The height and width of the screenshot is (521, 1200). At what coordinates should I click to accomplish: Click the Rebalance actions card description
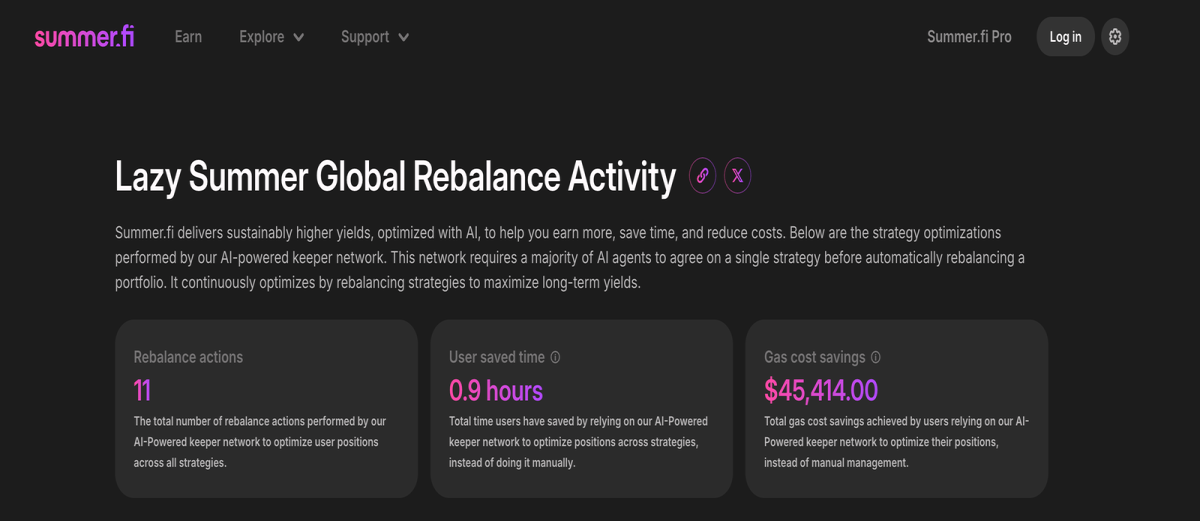click(x=260, y=442)
